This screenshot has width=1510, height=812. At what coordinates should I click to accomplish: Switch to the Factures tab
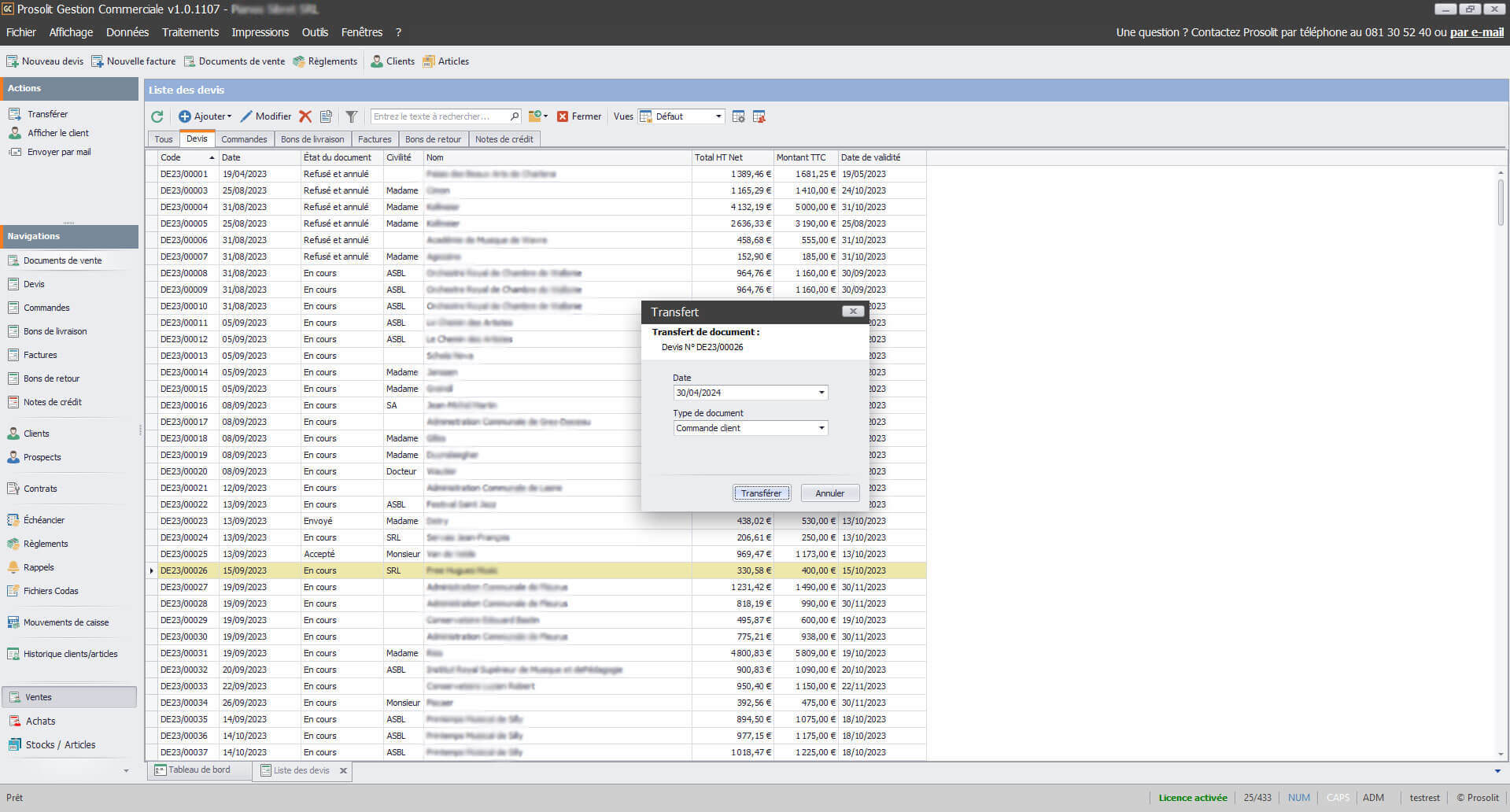(x=375, y=139)
